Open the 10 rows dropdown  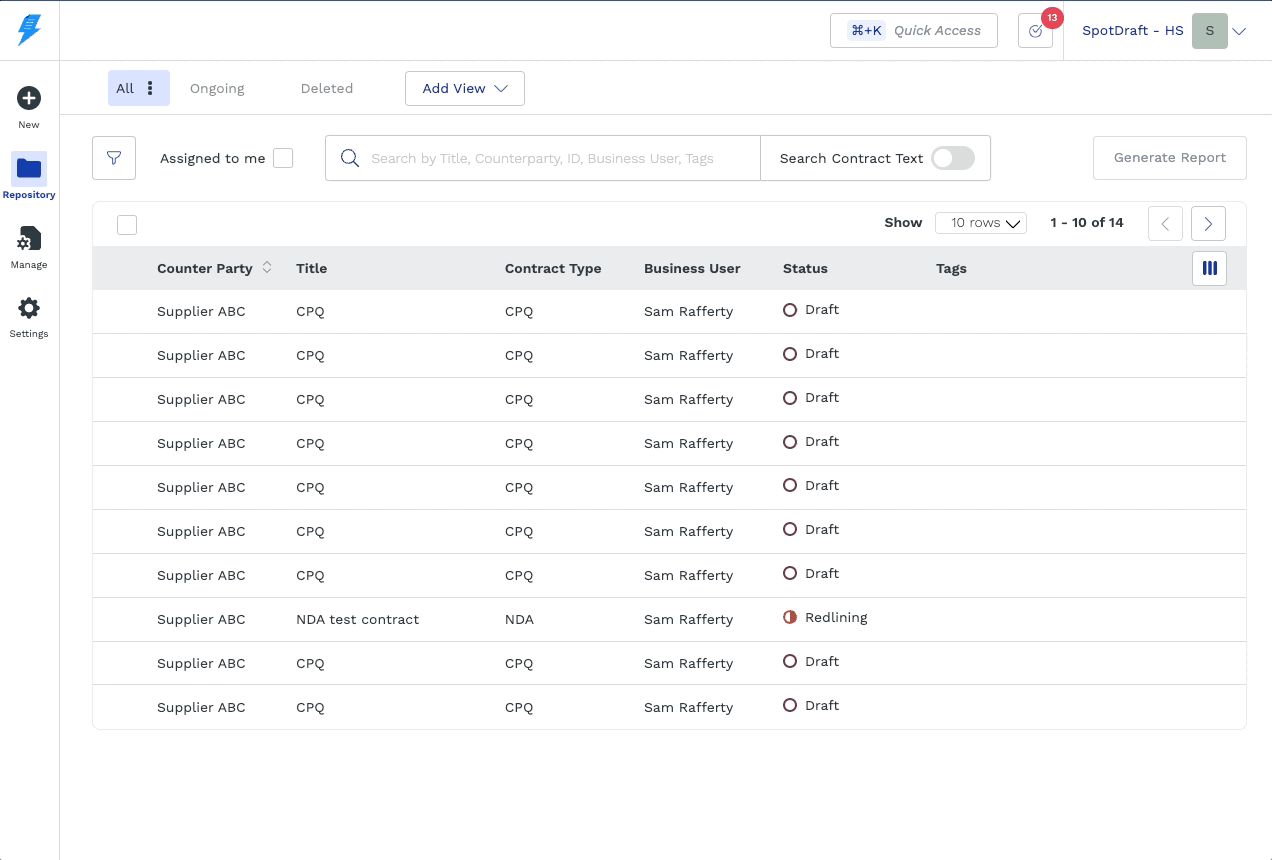(x=980, y=223)
